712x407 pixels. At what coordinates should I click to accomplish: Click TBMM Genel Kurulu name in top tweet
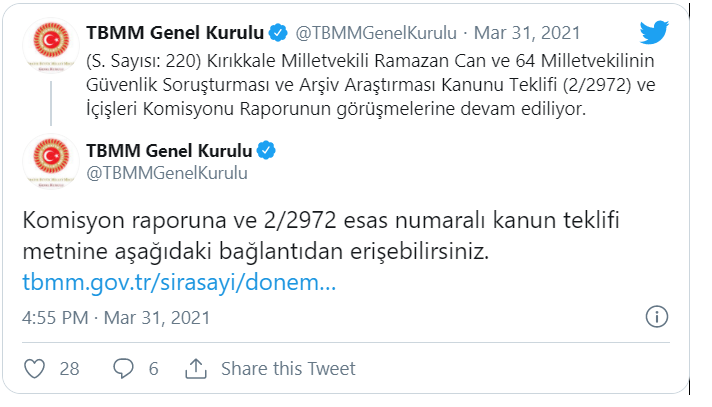tap(175, 33)
